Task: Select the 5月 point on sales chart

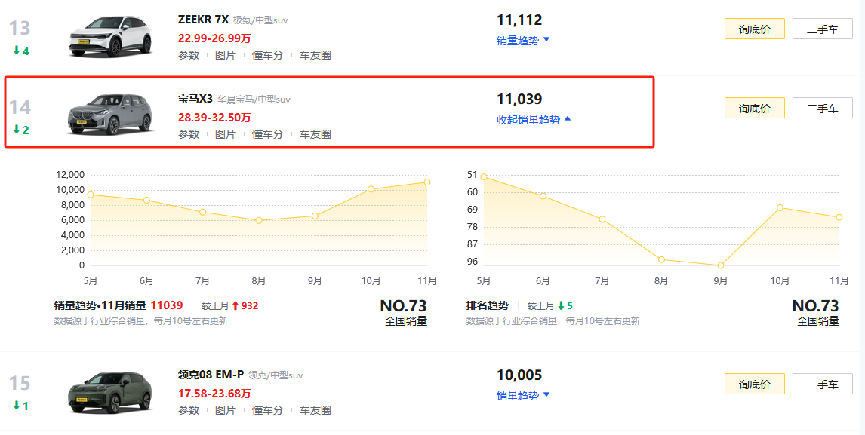Action: click(x=90, y=195)
